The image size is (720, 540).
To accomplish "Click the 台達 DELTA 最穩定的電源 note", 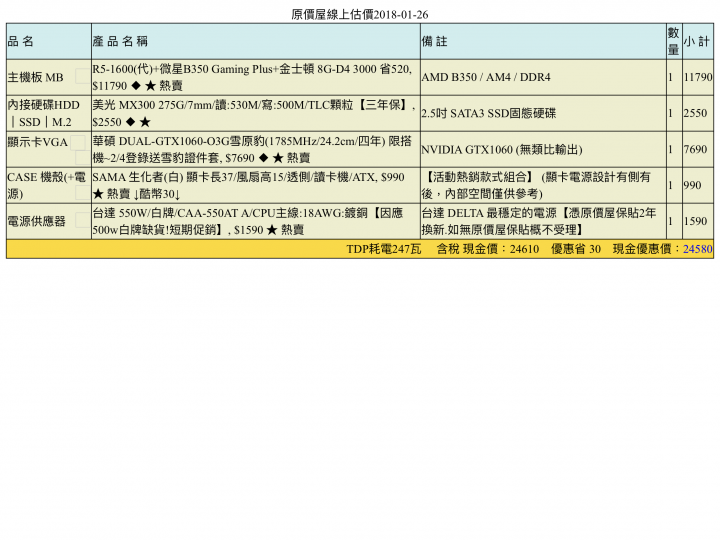I will pyautogui.click(x=543, y=221).
